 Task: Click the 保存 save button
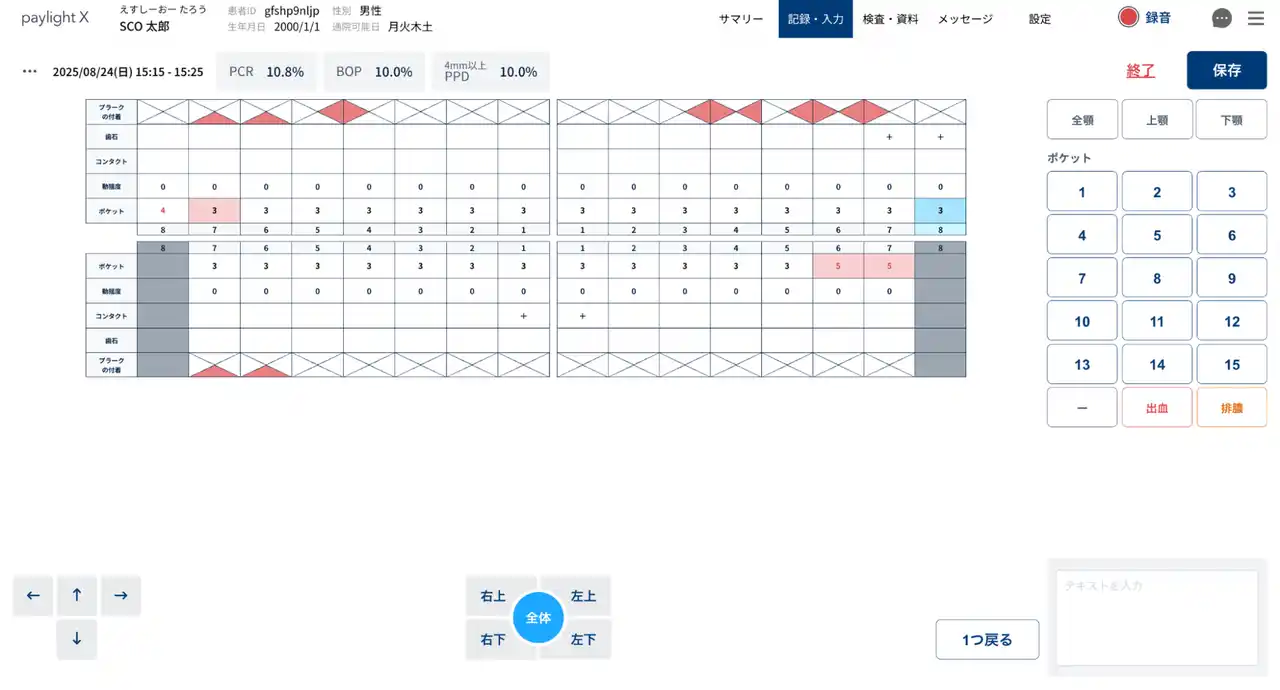(x=1226, y=71)
